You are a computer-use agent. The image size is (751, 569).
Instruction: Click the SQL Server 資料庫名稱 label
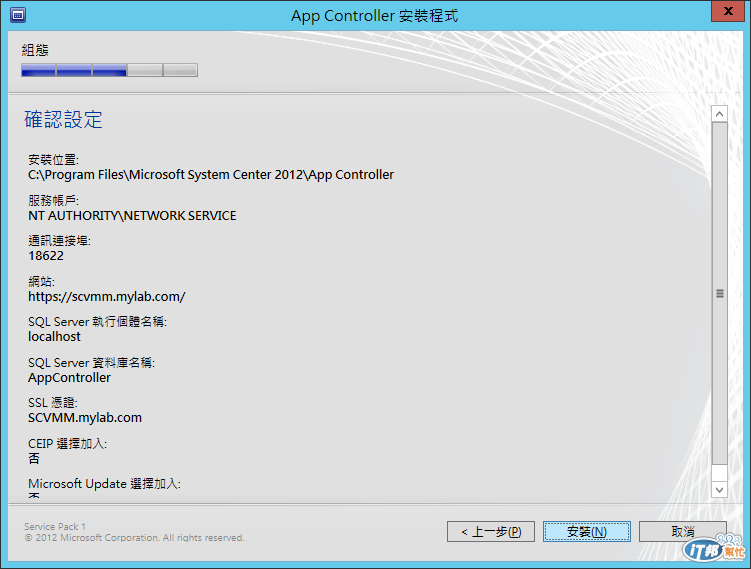click(x=91, y=363)
